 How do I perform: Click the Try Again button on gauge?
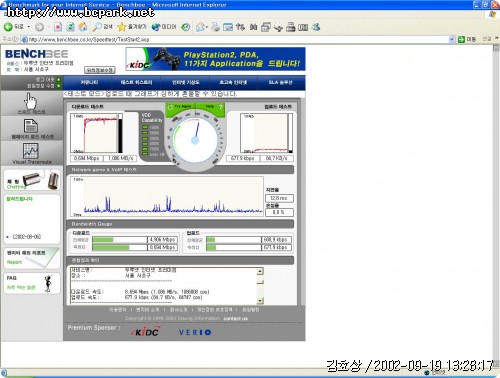point(180,107)
